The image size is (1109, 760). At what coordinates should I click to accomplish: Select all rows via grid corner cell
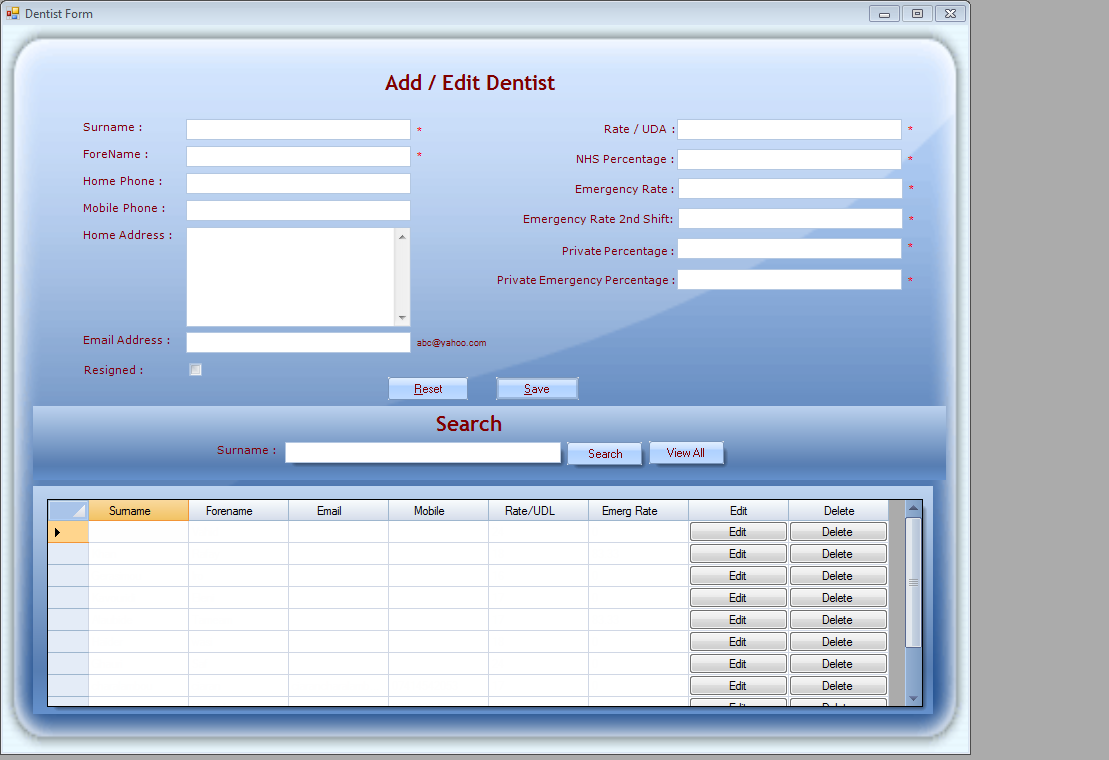coord(68,511)
